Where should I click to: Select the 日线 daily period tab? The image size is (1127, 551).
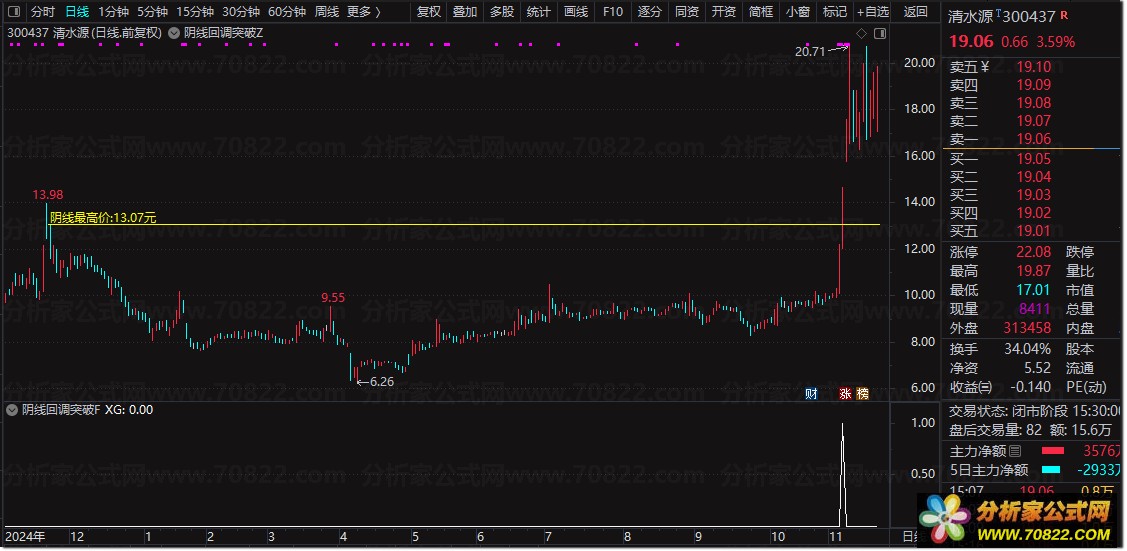77,11
